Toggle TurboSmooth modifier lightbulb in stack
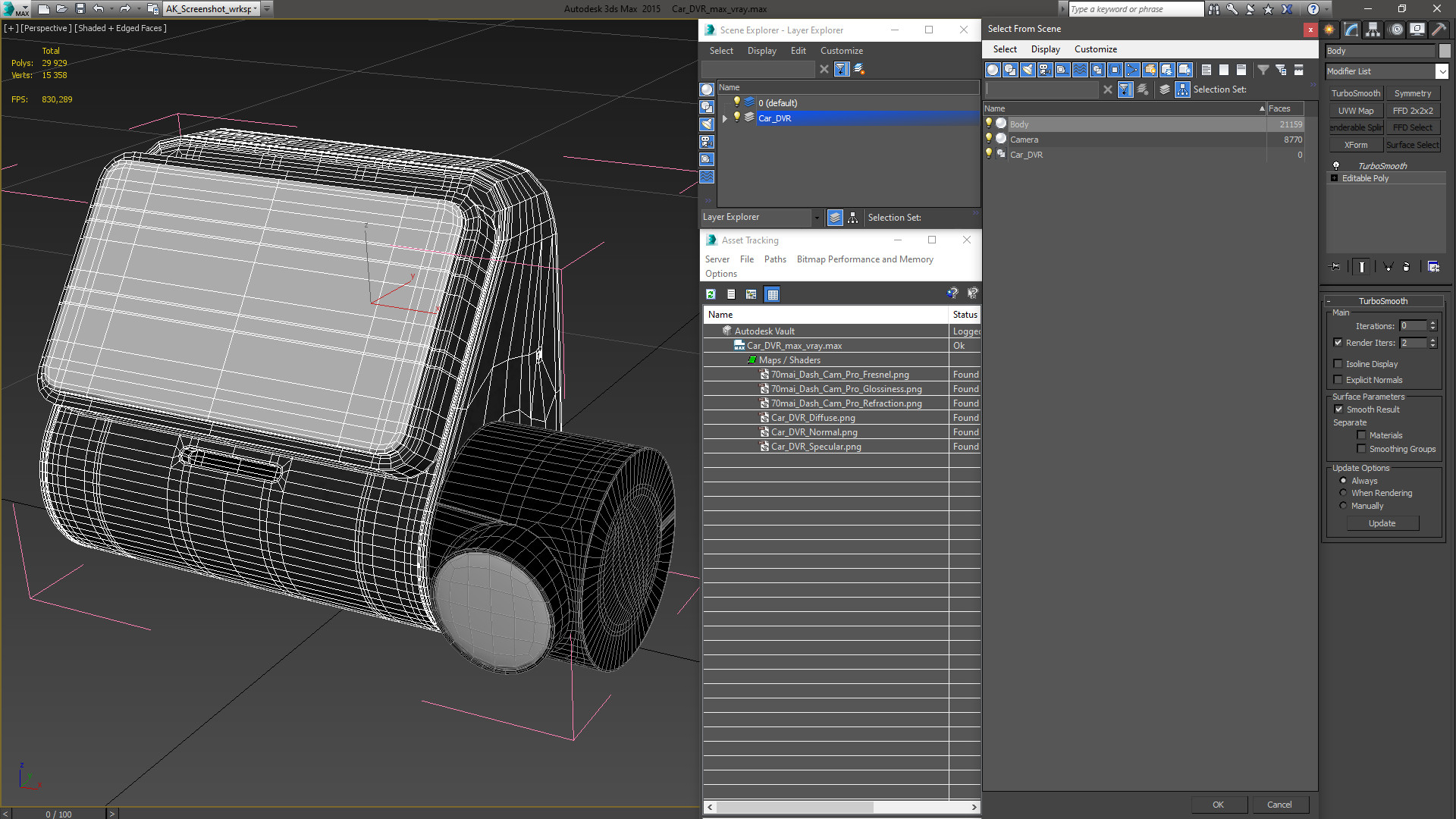 point(1336,165)
